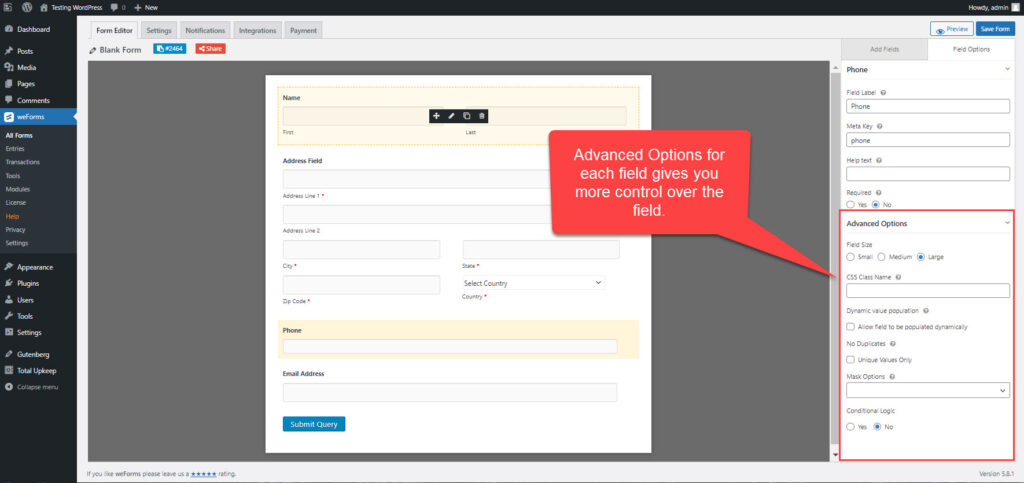This screenshot has height=483, width=1024.
Task: Open Modules under weForms
Action: coord(18,189)
